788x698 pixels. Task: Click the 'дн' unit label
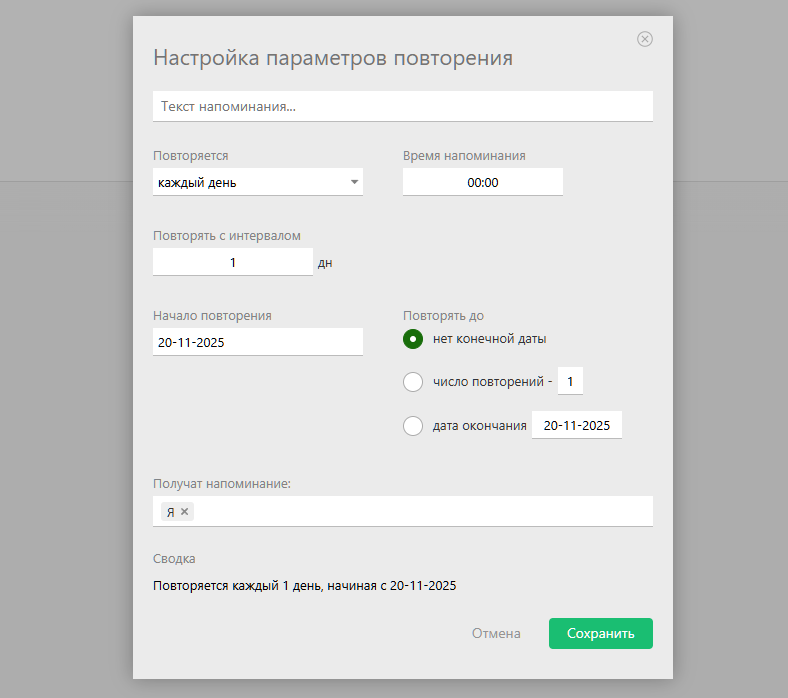coord(325,263)
